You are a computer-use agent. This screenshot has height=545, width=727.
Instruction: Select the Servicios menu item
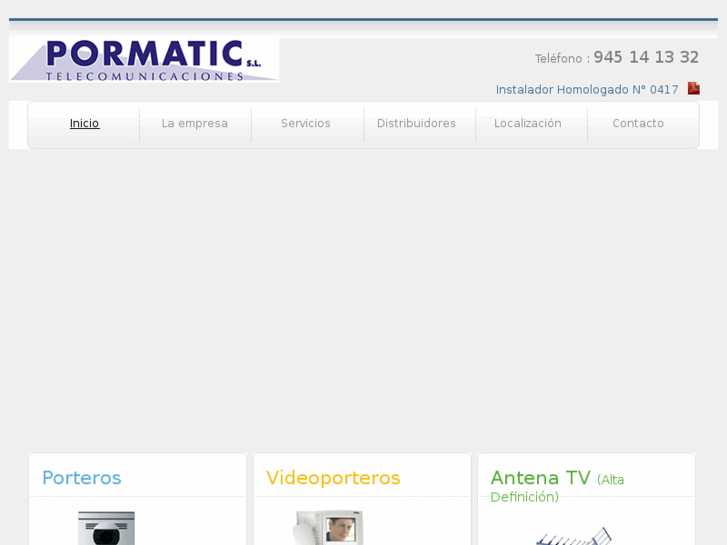(306, 123)
